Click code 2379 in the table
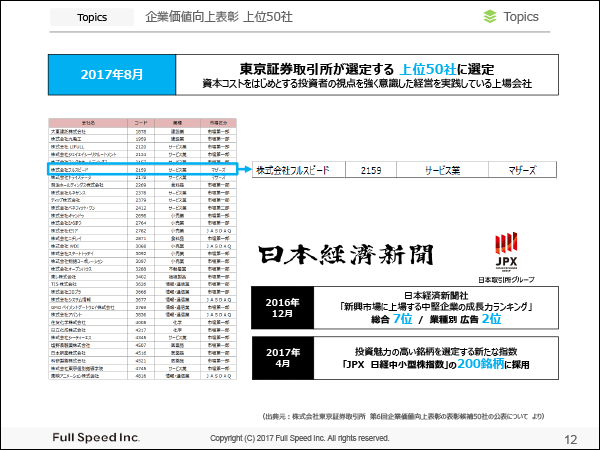The height and width of the screenshot is (450, 600). tap(141, 200)
